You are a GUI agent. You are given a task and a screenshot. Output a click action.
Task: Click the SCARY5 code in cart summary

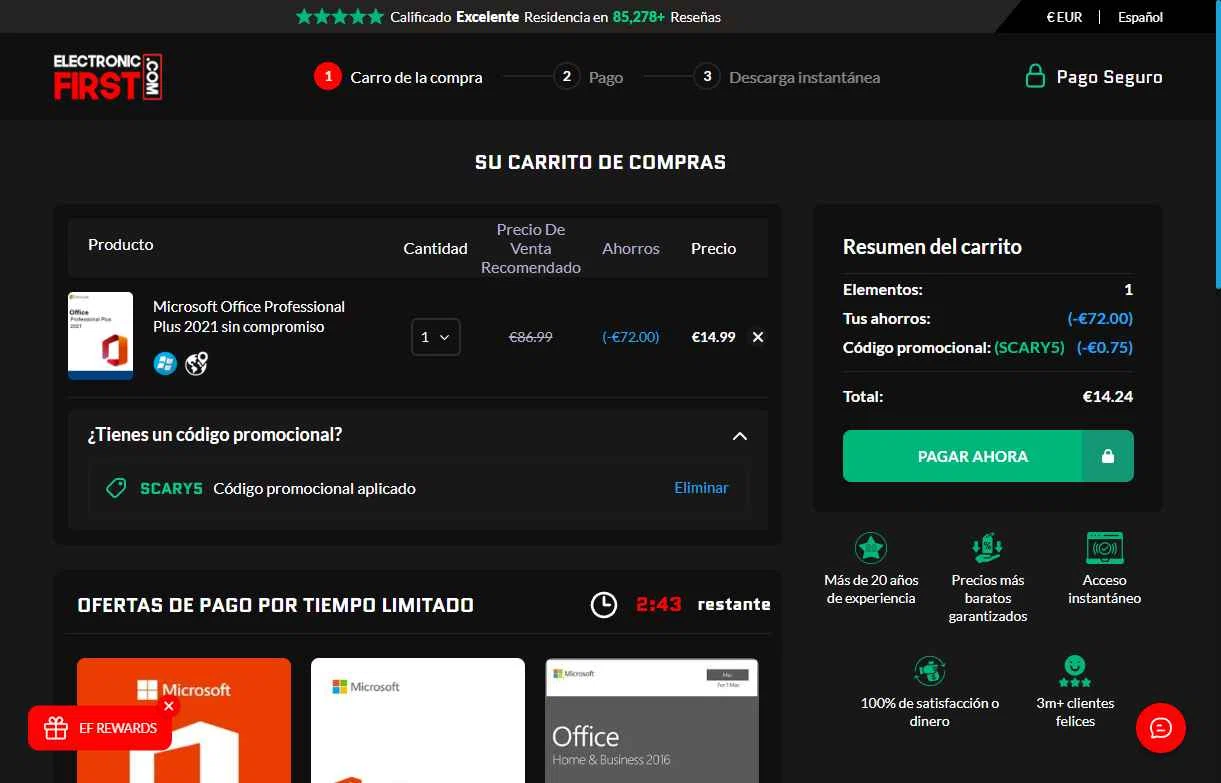click(x=1029, y=348)
